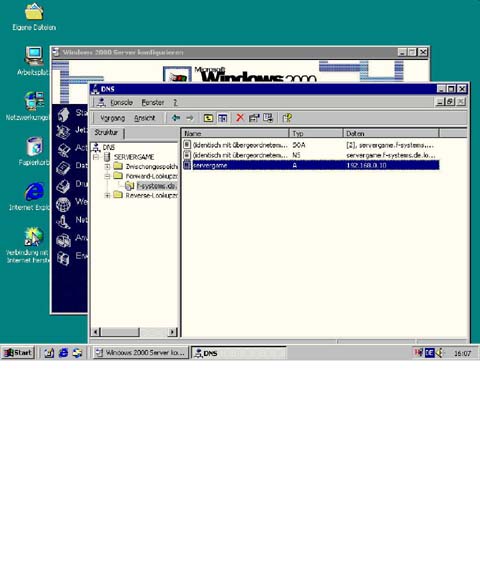Click scroll right arrow in tree pane
Viewport: 480px width, 563px height.
(x=173, y=332)
